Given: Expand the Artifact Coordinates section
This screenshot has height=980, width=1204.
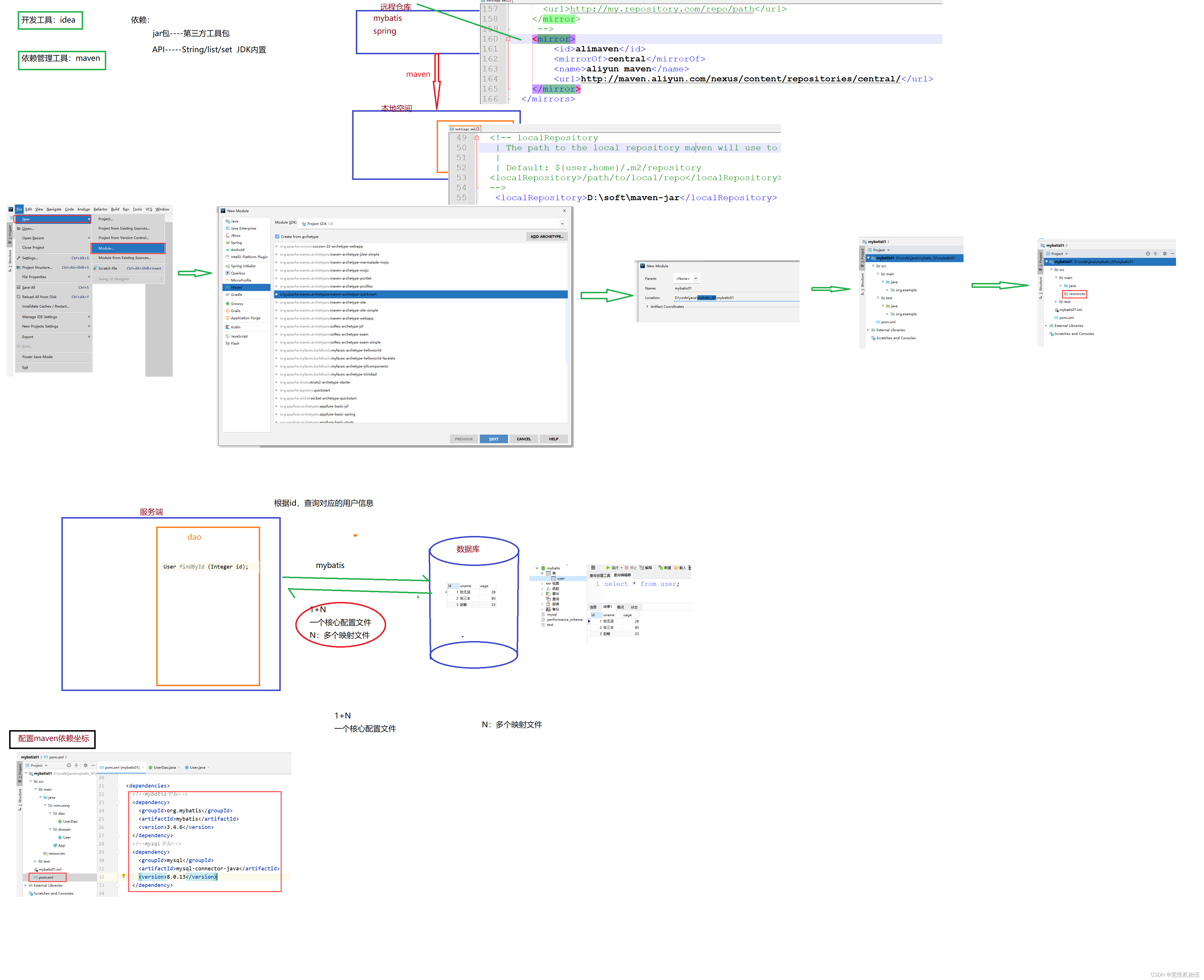Looking at the screenshot, I should tap(647, 306).
